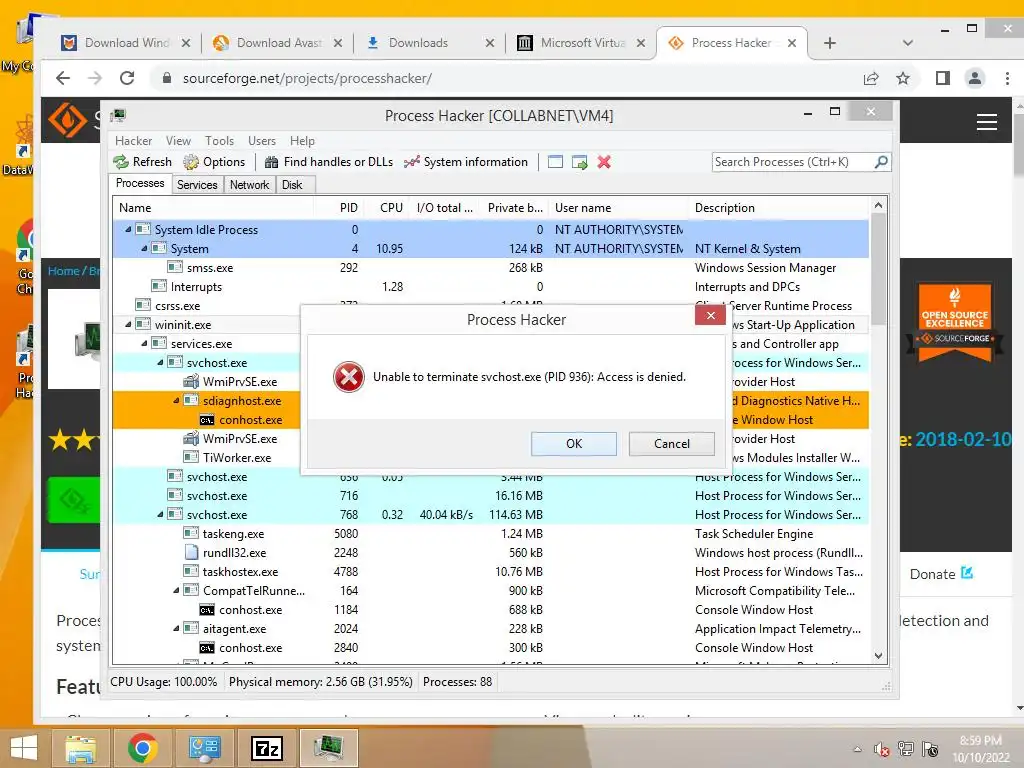
Task: Open the Users menu
Action: 261,141
